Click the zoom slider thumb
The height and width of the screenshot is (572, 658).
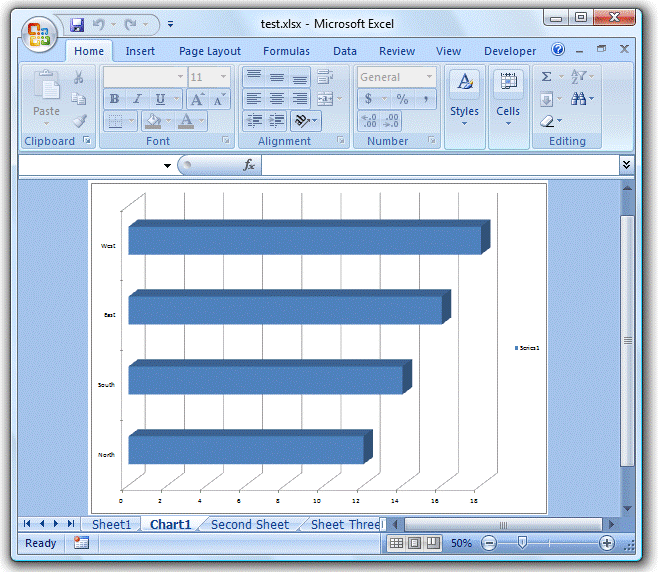522,543
